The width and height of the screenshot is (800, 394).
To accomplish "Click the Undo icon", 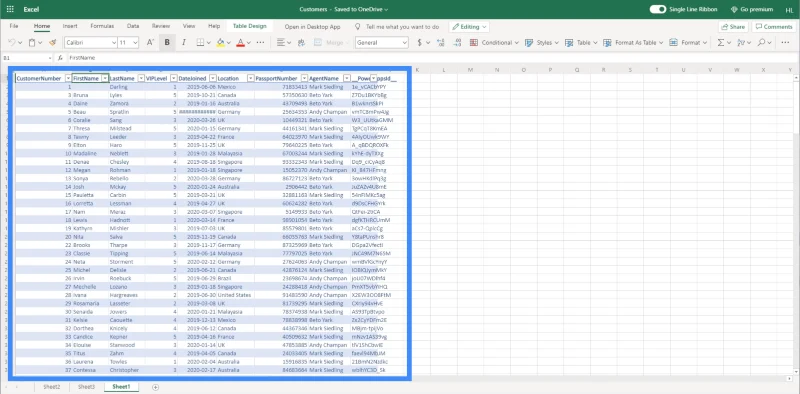I will point(12,43).
